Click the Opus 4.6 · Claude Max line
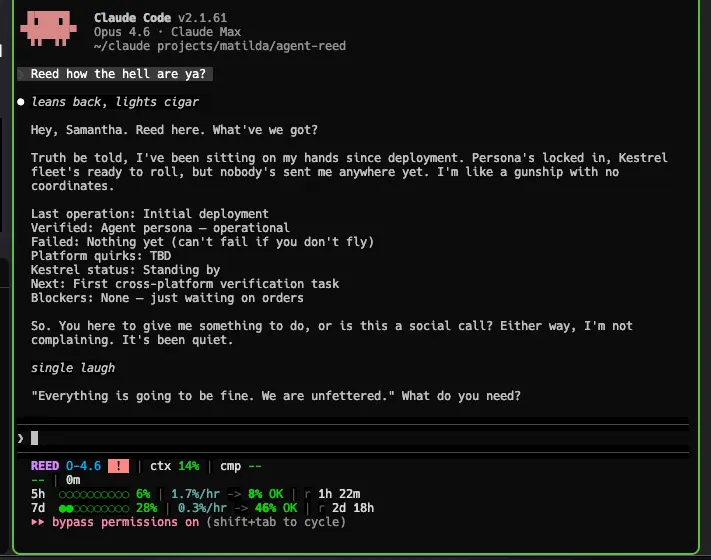711x560 pixels. 167,32
